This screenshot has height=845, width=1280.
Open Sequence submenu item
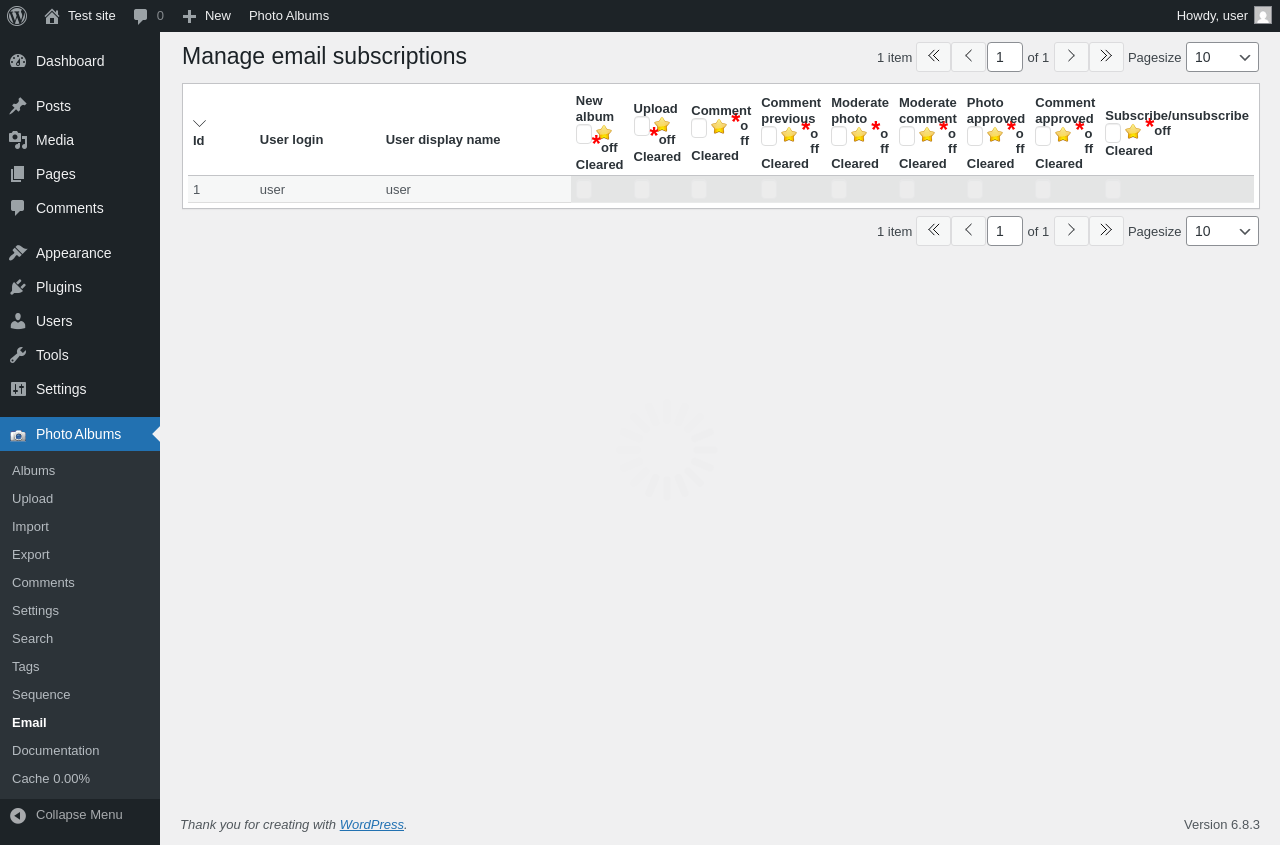41,695
